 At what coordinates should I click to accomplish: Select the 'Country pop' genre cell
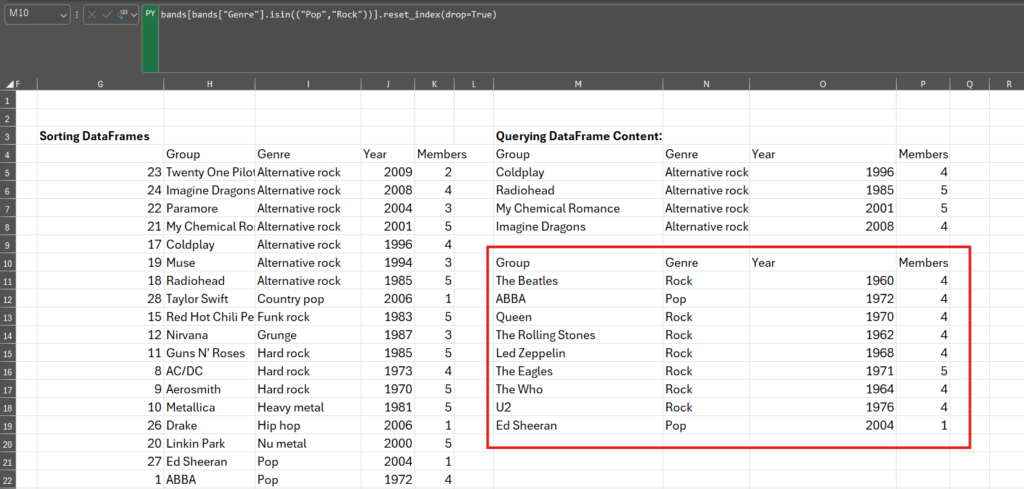click(x=308, y=299)
